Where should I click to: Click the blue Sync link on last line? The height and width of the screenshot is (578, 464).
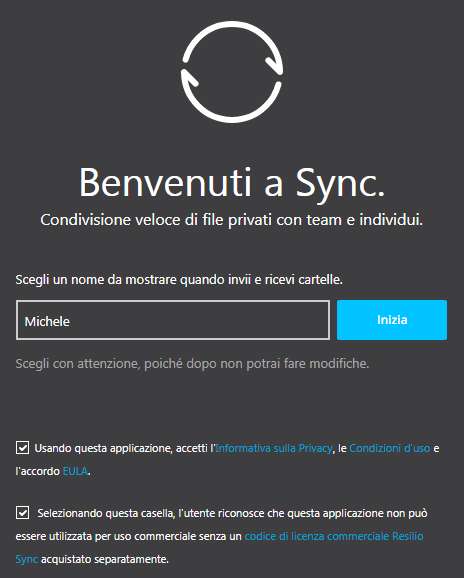click(x=27, y=559)
